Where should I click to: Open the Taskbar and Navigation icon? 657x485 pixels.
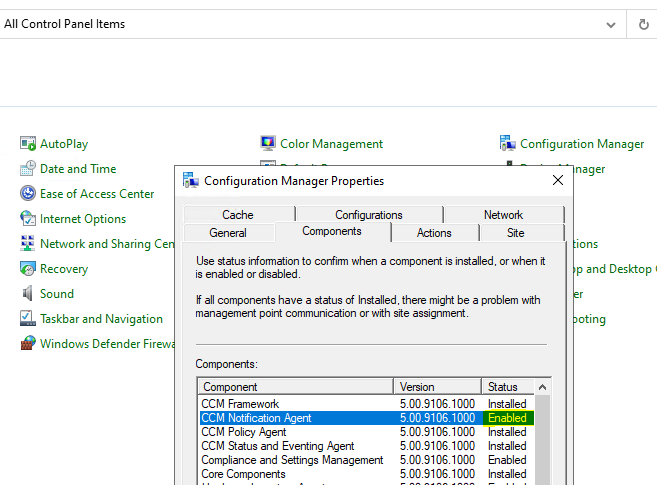click(28, 318)
